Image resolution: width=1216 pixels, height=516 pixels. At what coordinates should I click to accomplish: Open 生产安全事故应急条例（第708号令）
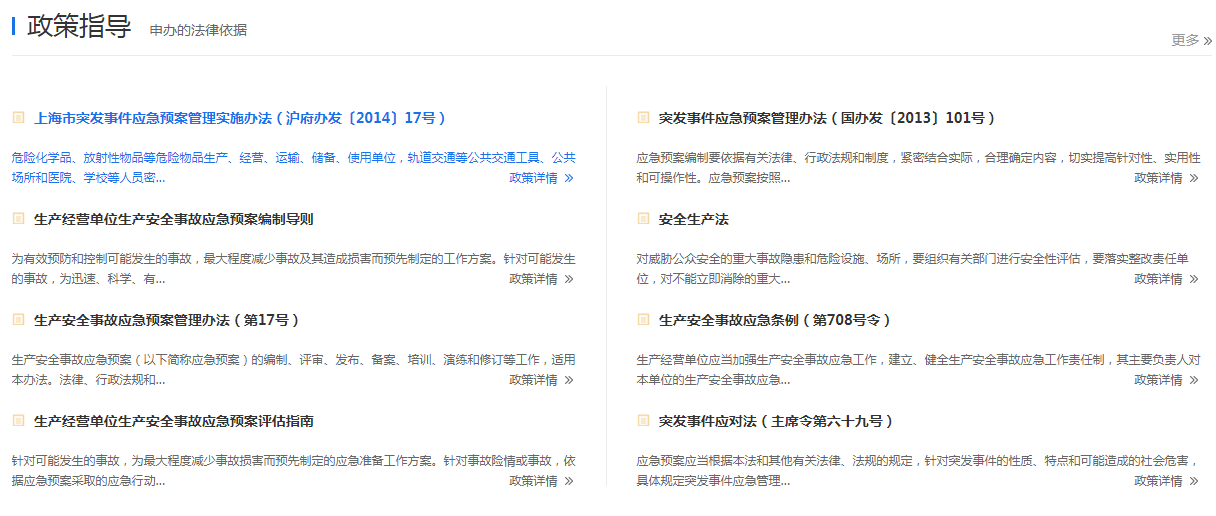(775, 320)
